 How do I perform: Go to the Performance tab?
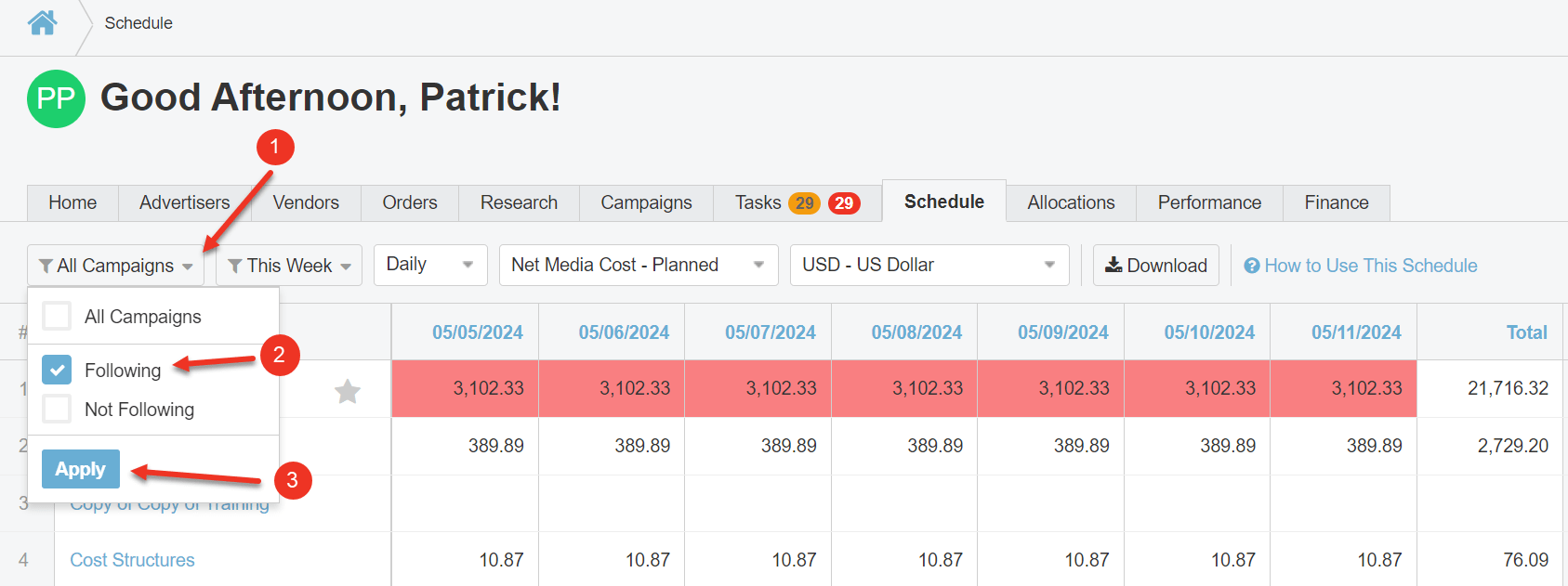(x=1209, y=202)
